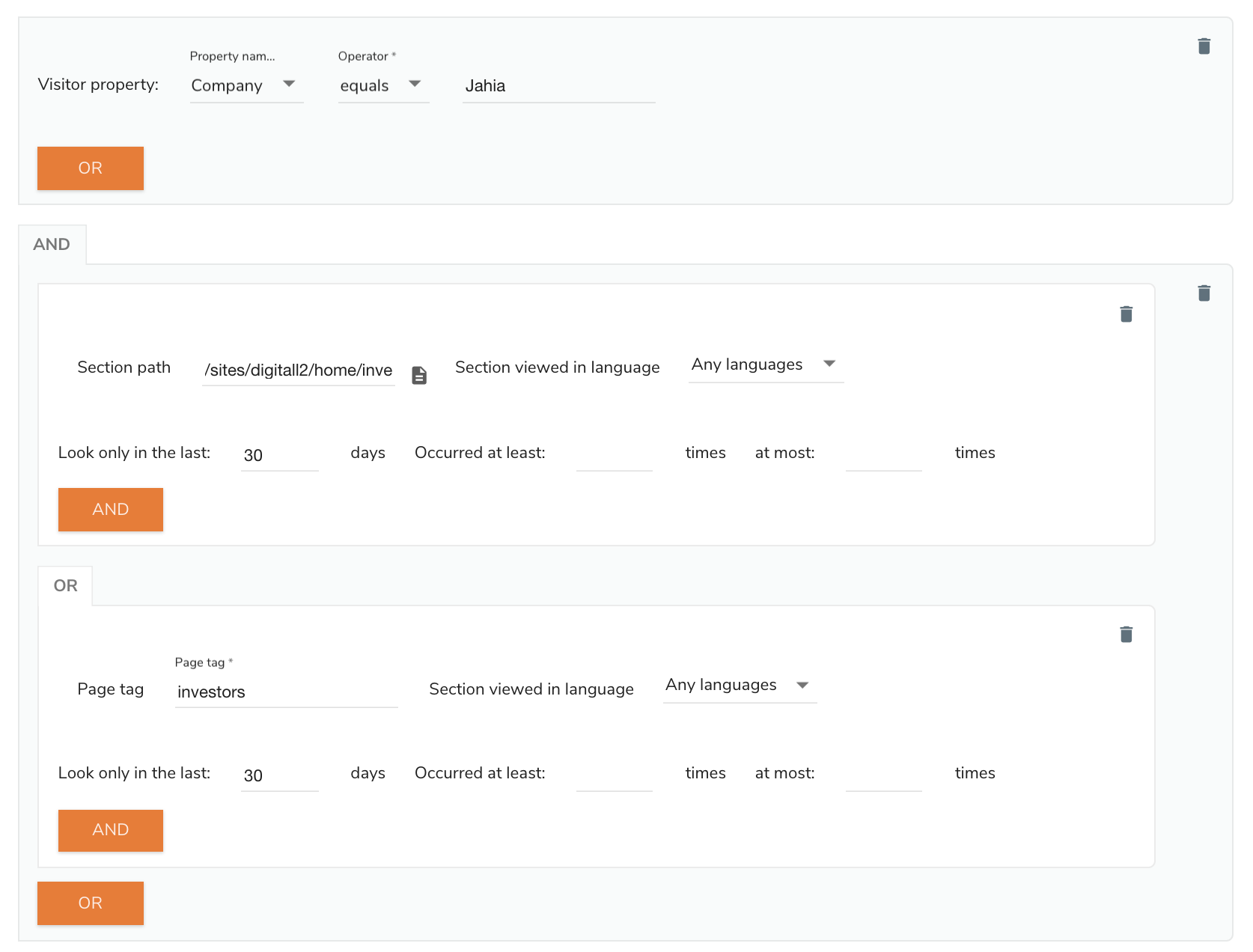
Task: Delete the Page tag condition with trash icon
Action: 1126,635
